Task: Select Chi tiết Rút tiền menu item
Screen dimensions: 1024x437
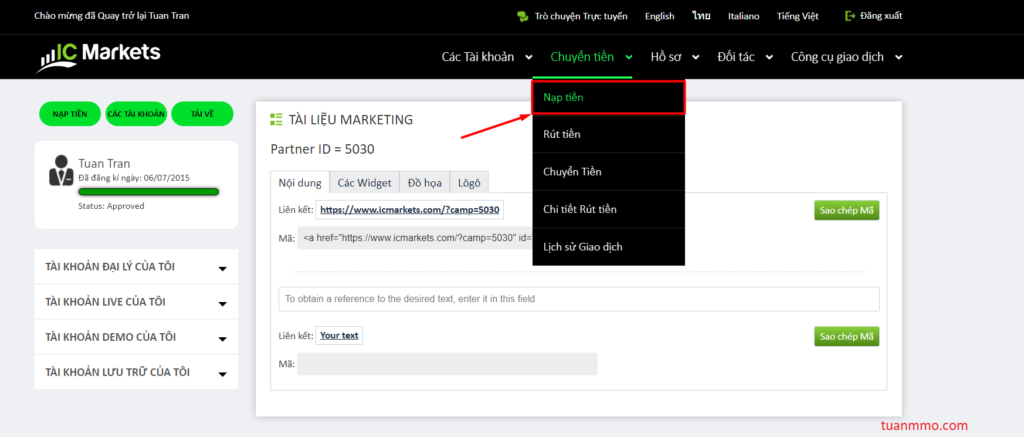Action: coord(609,209)
